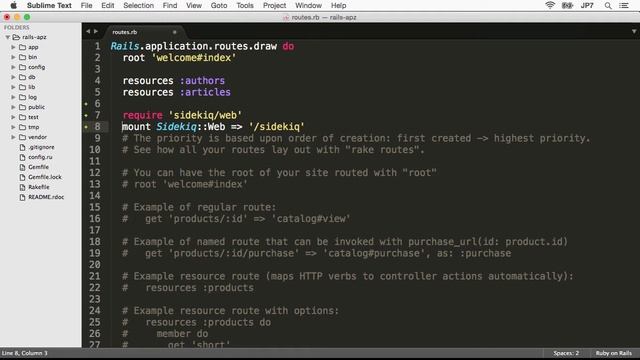Image resolution: width=640 pixels, height=360 pixels.
Task: Click the battery status icon
Action: tap(567, 5)
